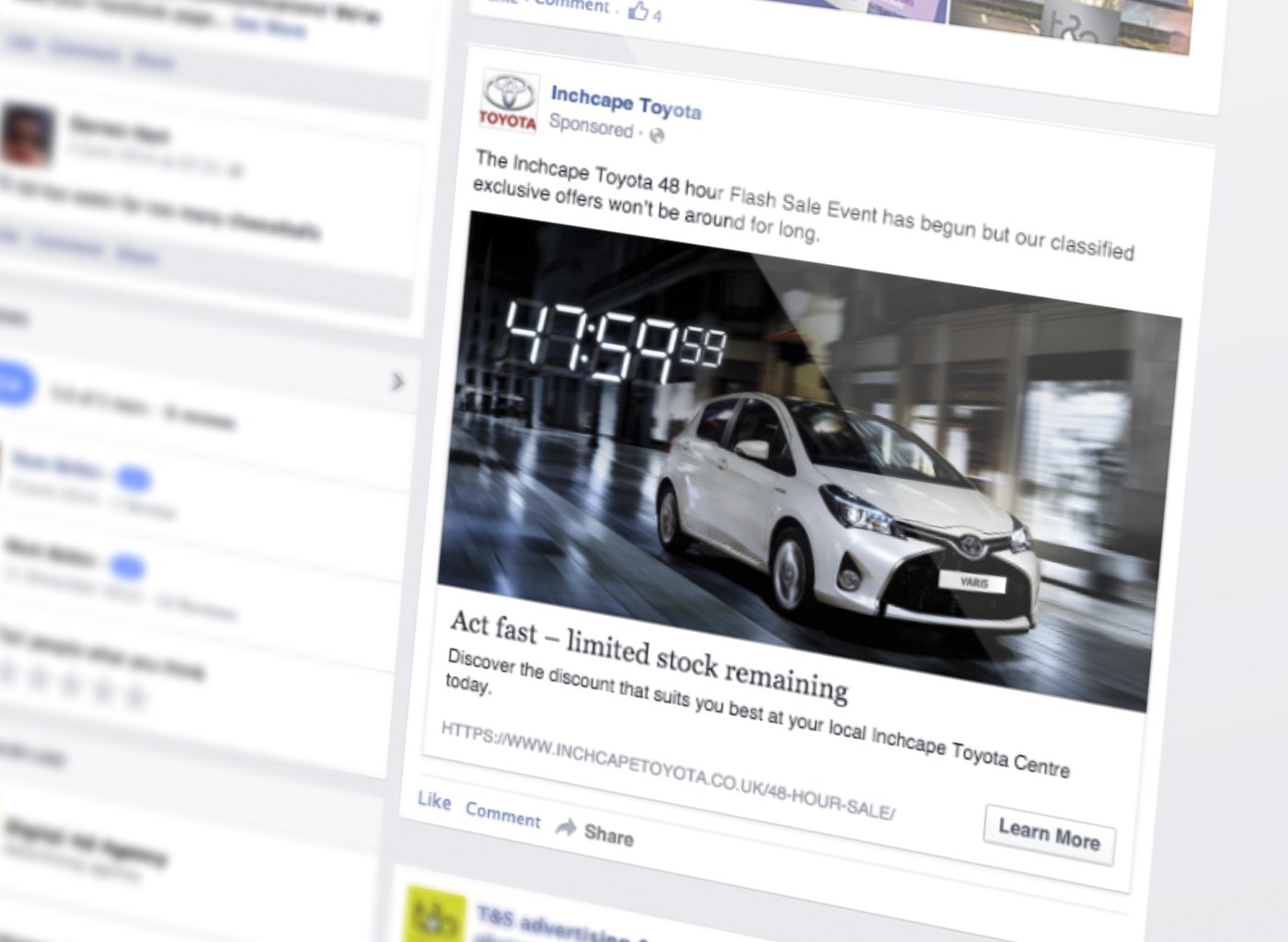1288x942 pixels.
Task: Click the public globe icon beside Sponsored
Action: point(656,135)
